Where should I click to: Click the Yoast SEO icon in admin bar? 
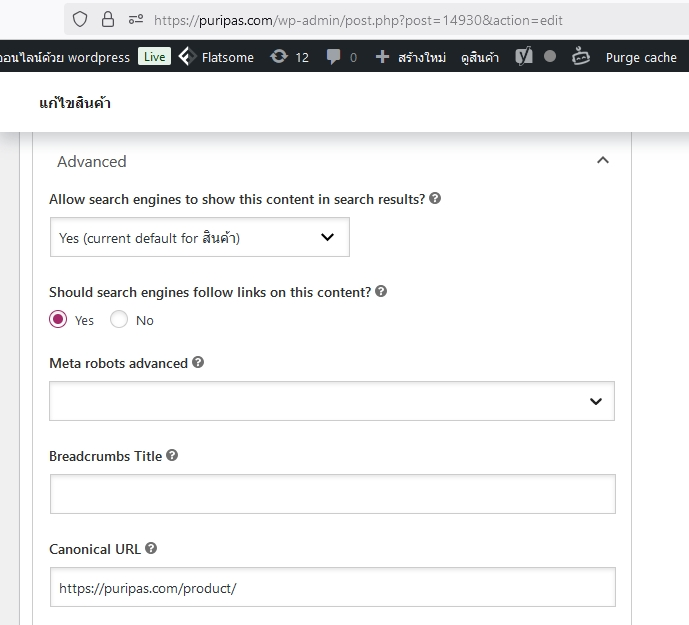(x=524, y=57)
